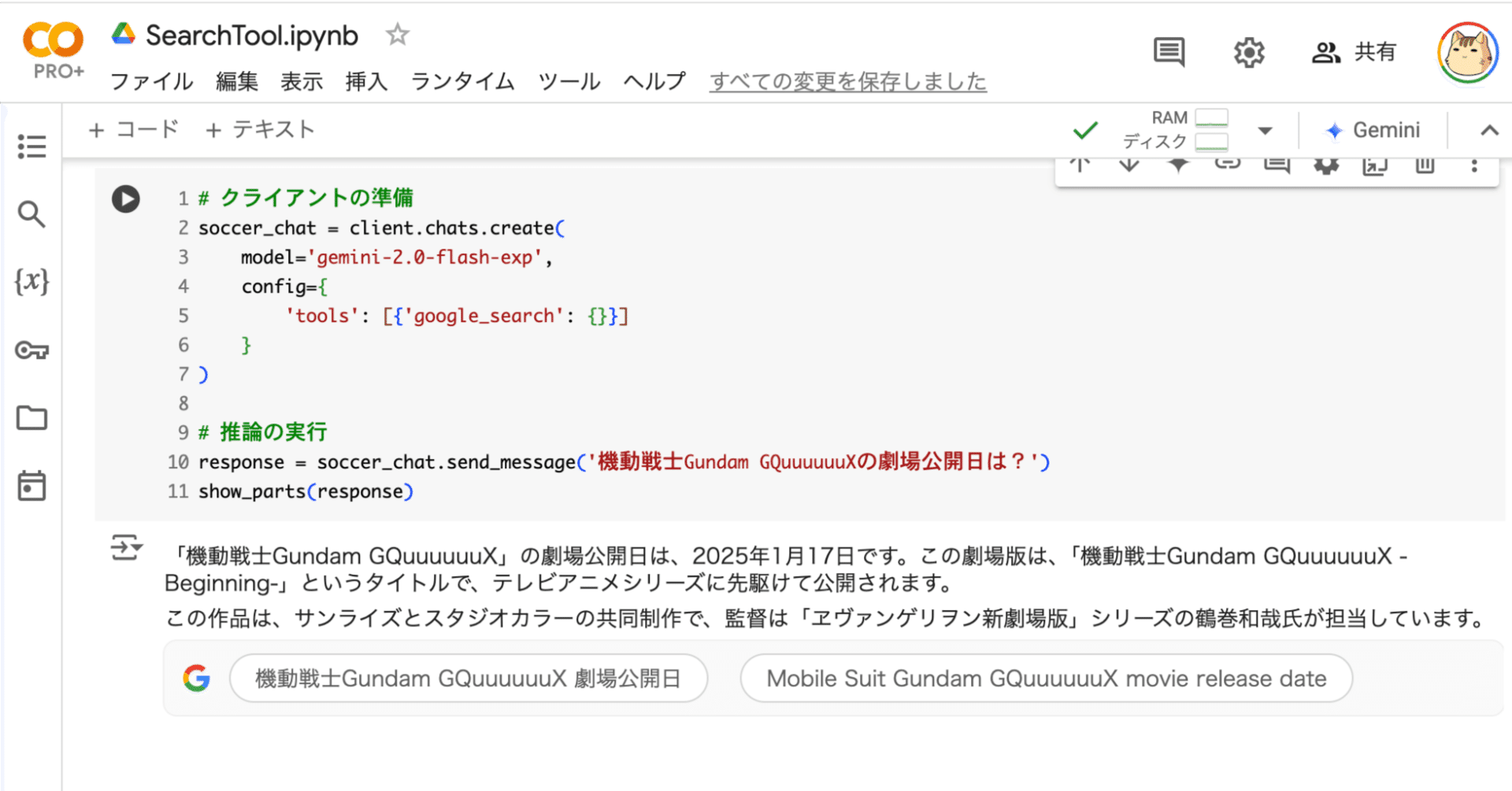Viewport: 1512px width, 791px height.
Task: Add a comment to the cell
Action: [1276, 164]
